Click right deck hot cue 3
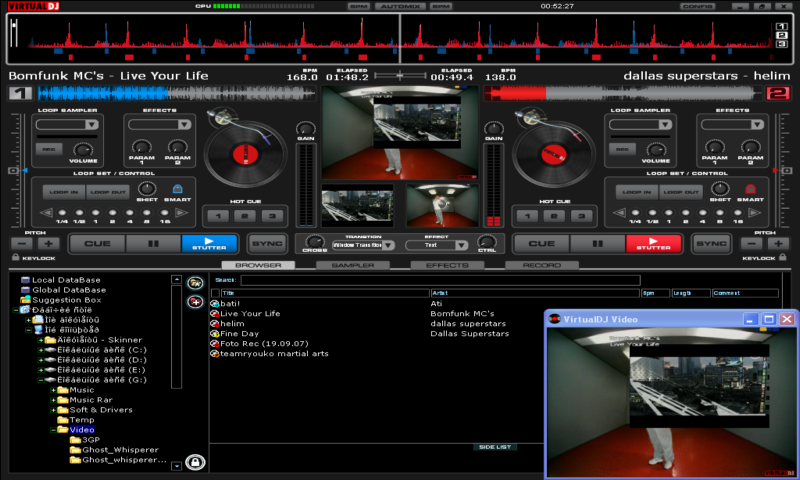The height and width of the screenshot is (480, 800). (581, 216)
